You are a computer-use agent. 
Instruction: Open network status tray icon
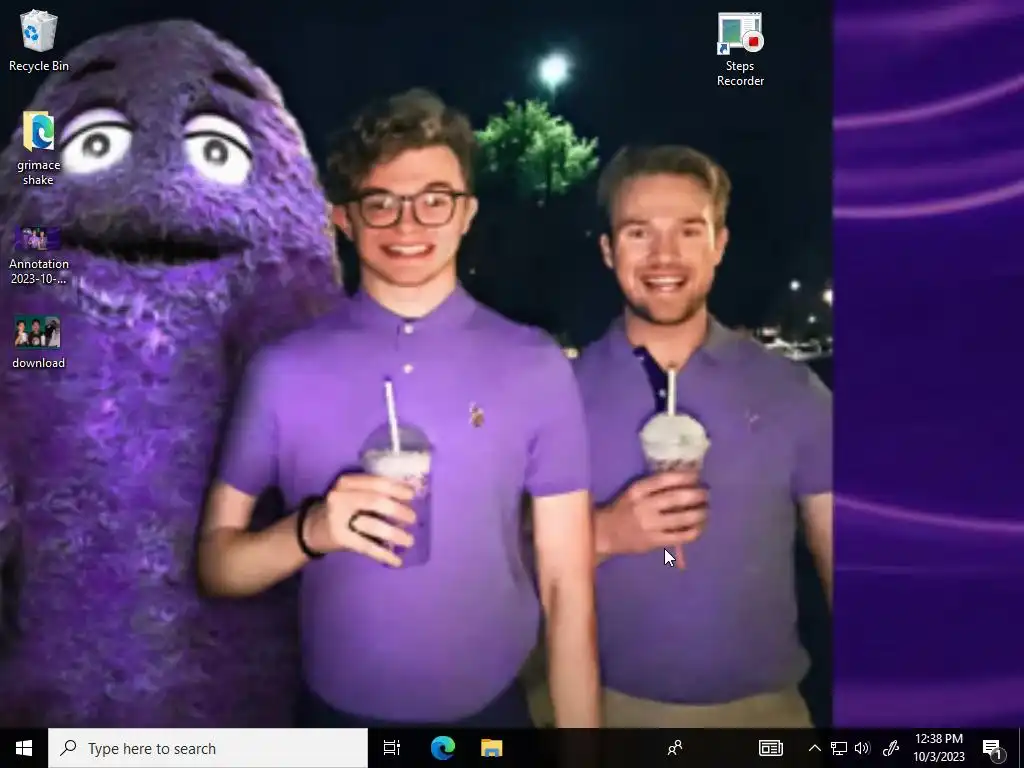point(839,748)
